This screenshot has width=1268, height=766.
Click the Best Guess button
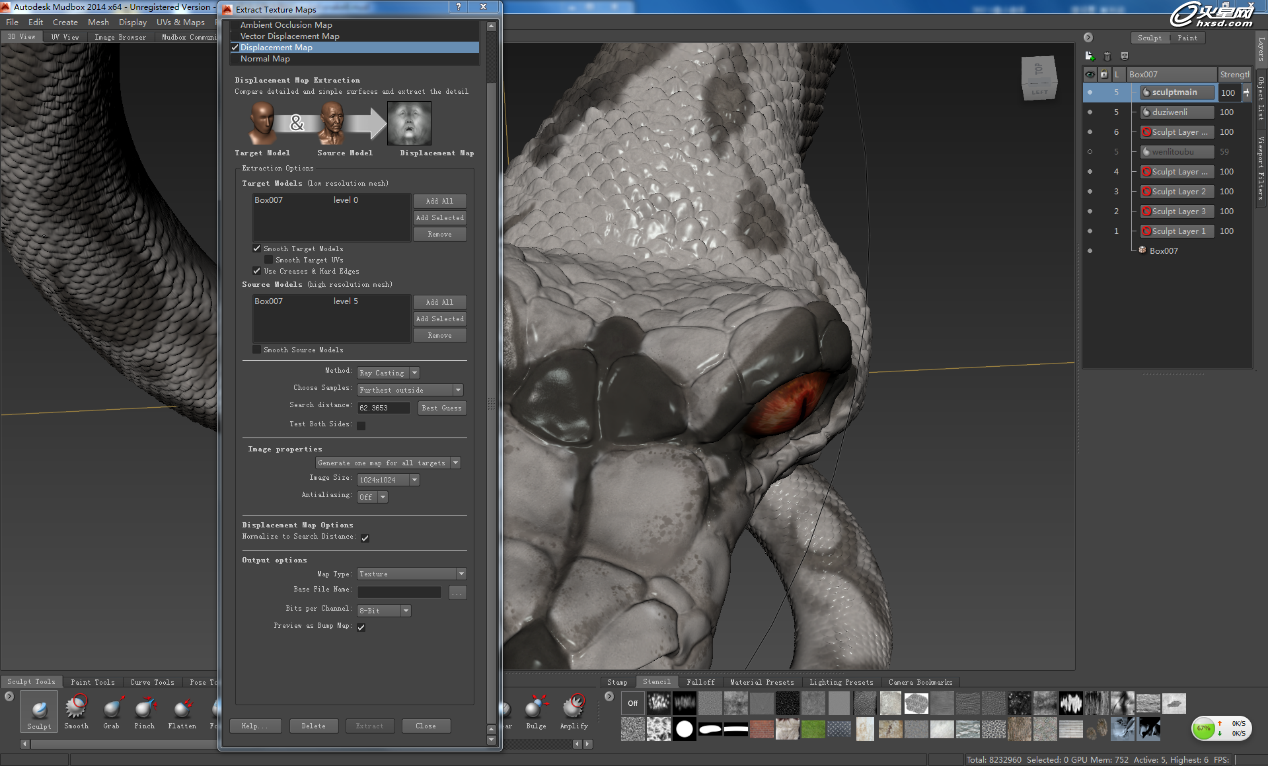441,408
